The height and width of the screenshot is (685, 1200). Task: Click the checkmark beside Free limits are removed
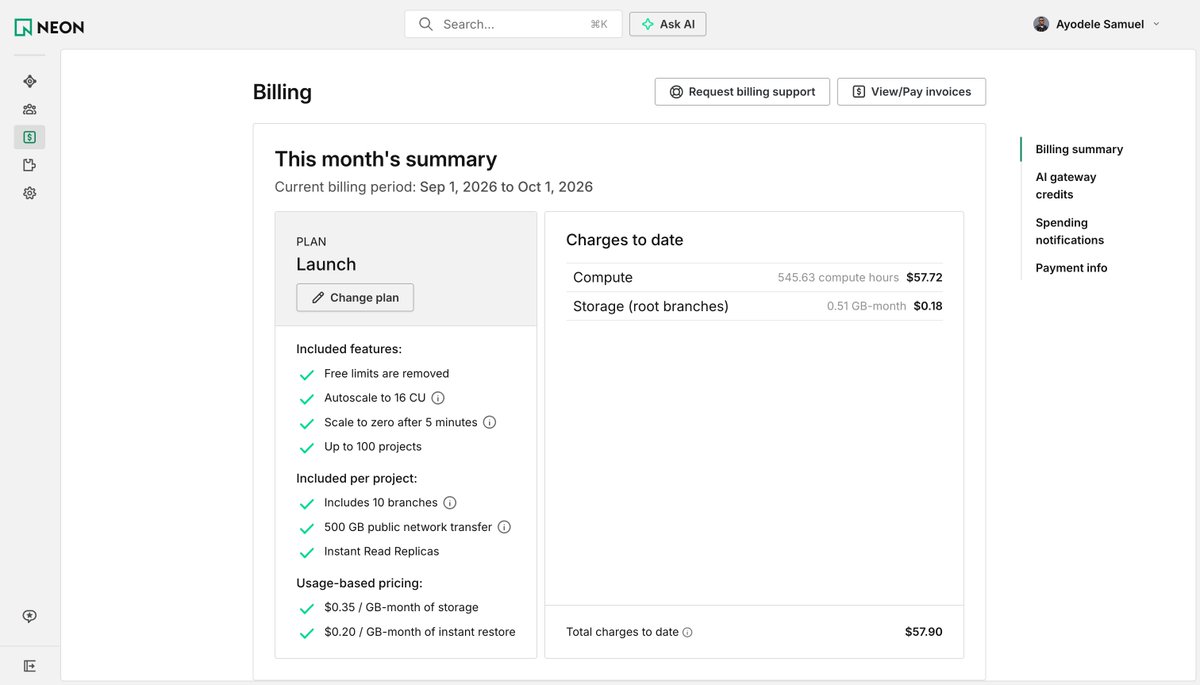[x=307, y=375]
